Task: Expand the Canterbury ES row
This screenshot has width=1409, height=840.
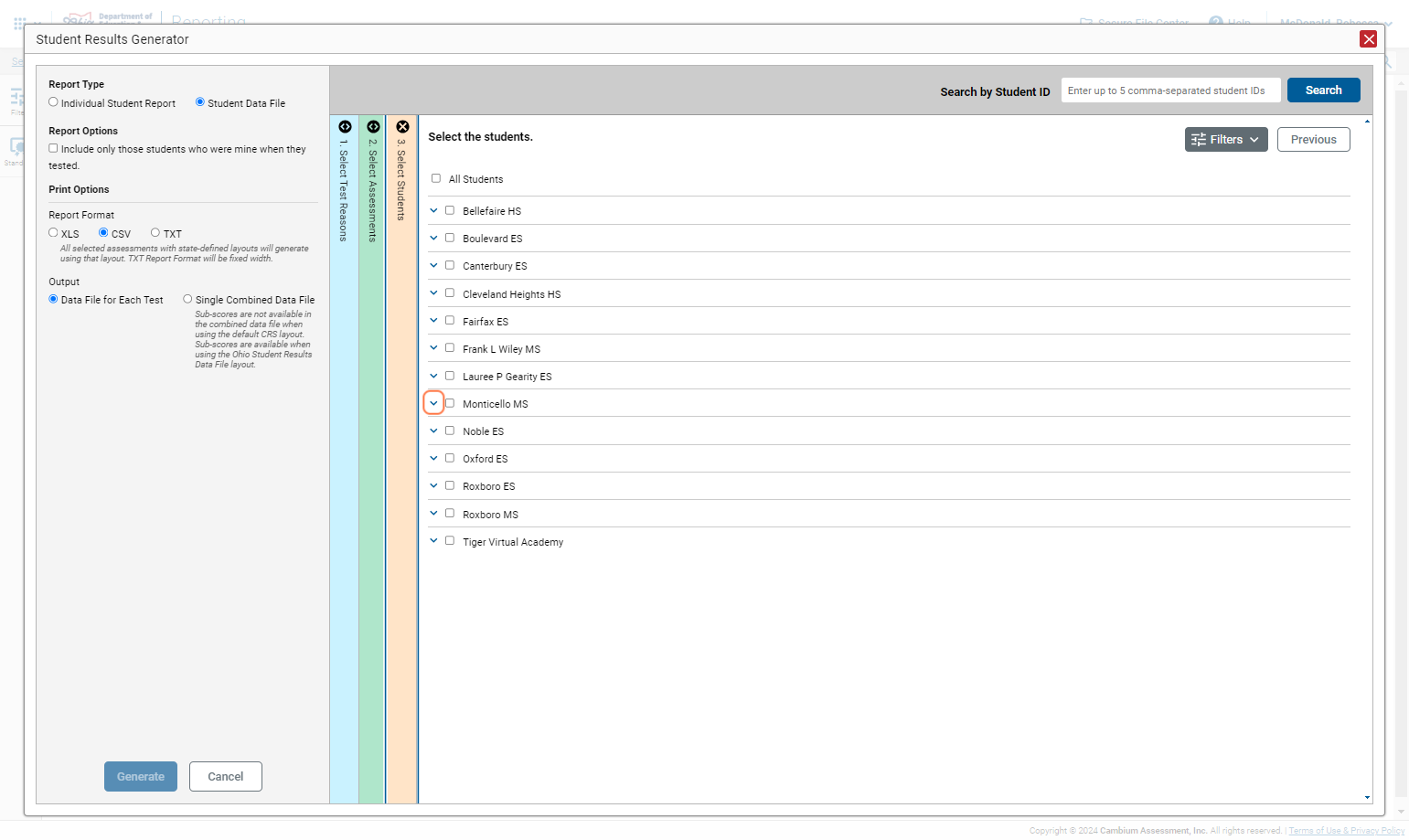Action: (433, 265)
